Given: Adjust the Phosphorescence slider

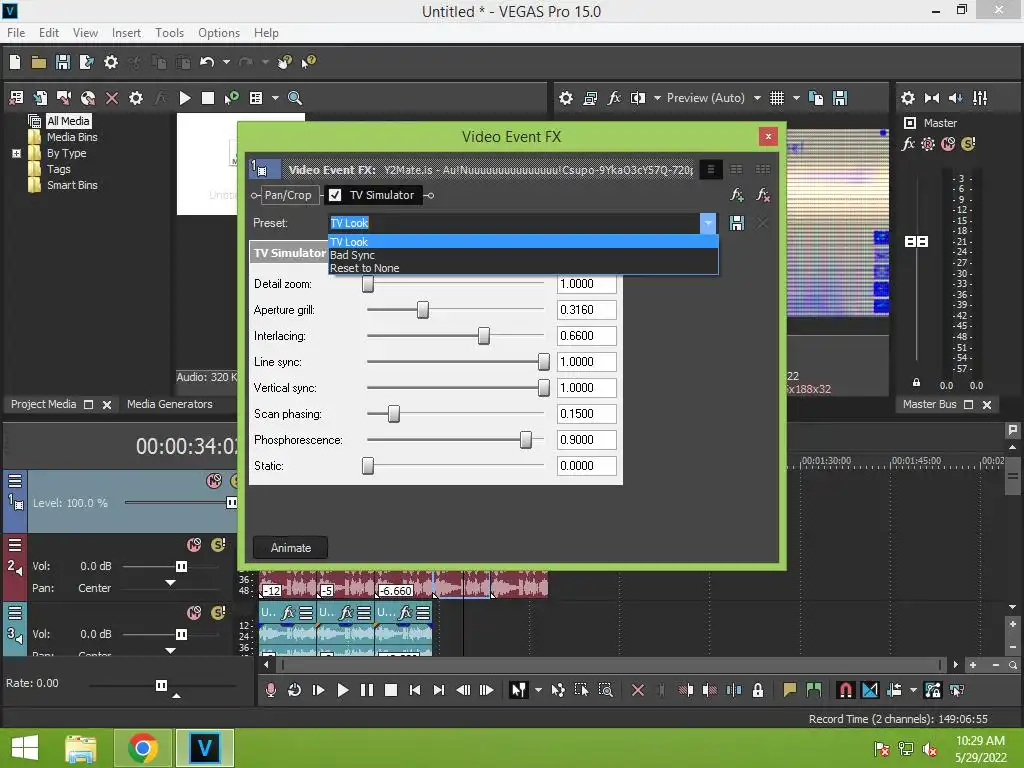Looking at the screenshot, I should pos(526,440).
